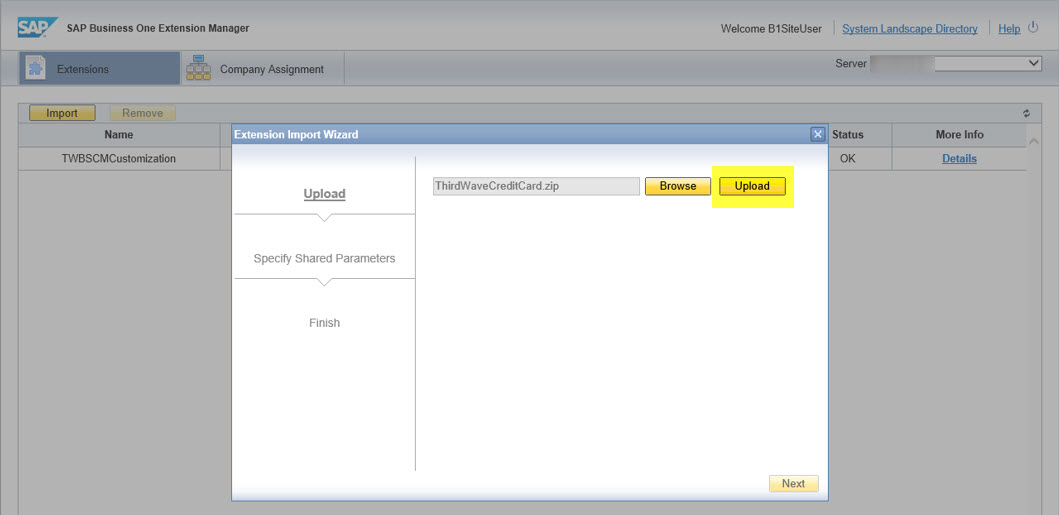The height and width of the screenshot is (515, 1059).
Task: Click the OK status cell
Action: pyautogui.click(x=848, y=159)
